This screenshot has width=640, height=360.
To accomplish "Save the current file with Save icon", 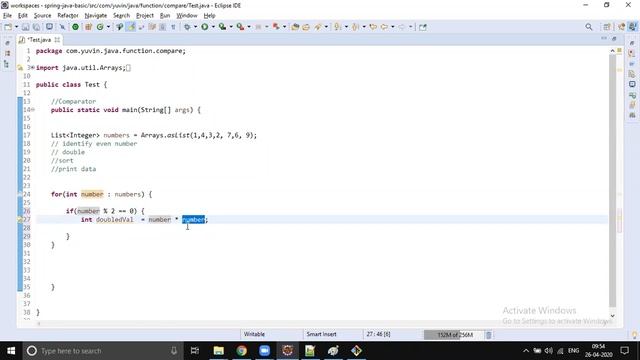I will click(25, 27).
